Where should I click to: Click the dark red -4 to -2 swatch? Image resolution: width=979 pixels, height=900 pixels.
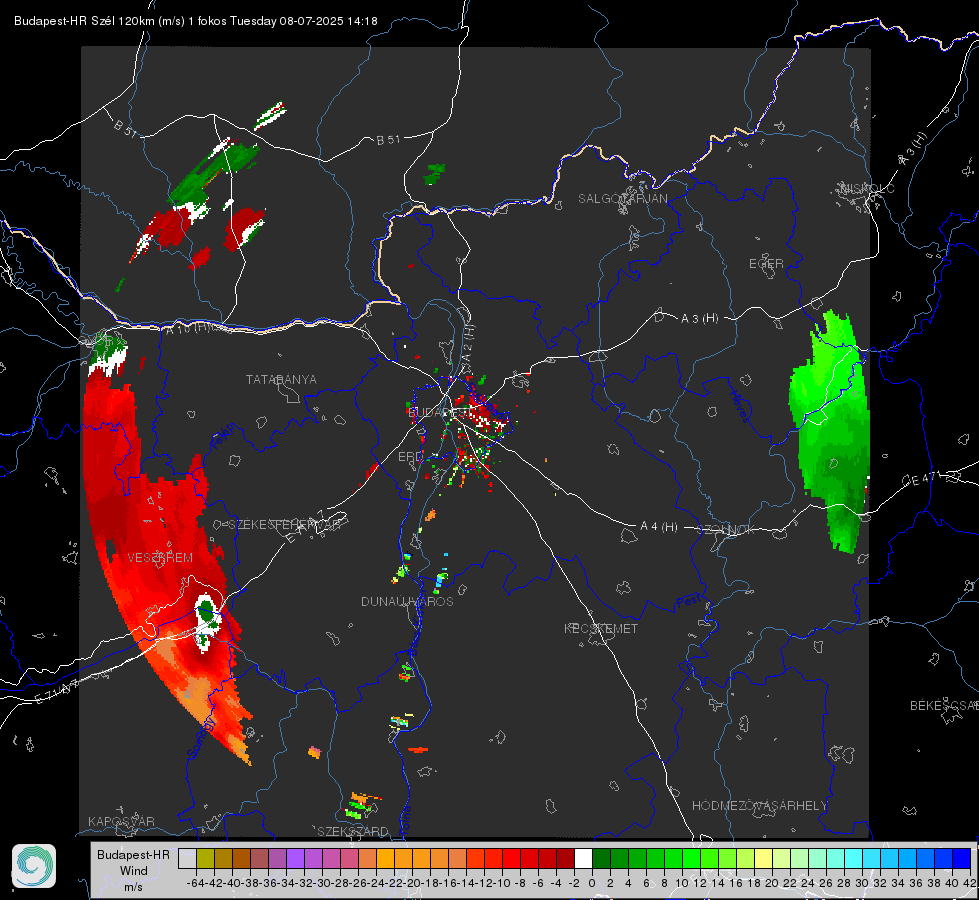click(x=565, y=858)
